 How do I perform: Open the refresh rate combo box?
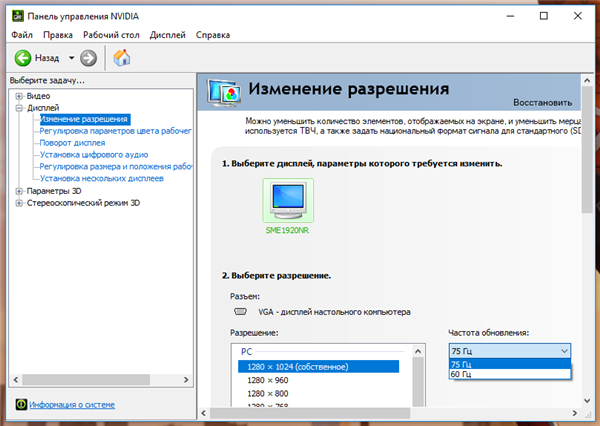(510, 351)
